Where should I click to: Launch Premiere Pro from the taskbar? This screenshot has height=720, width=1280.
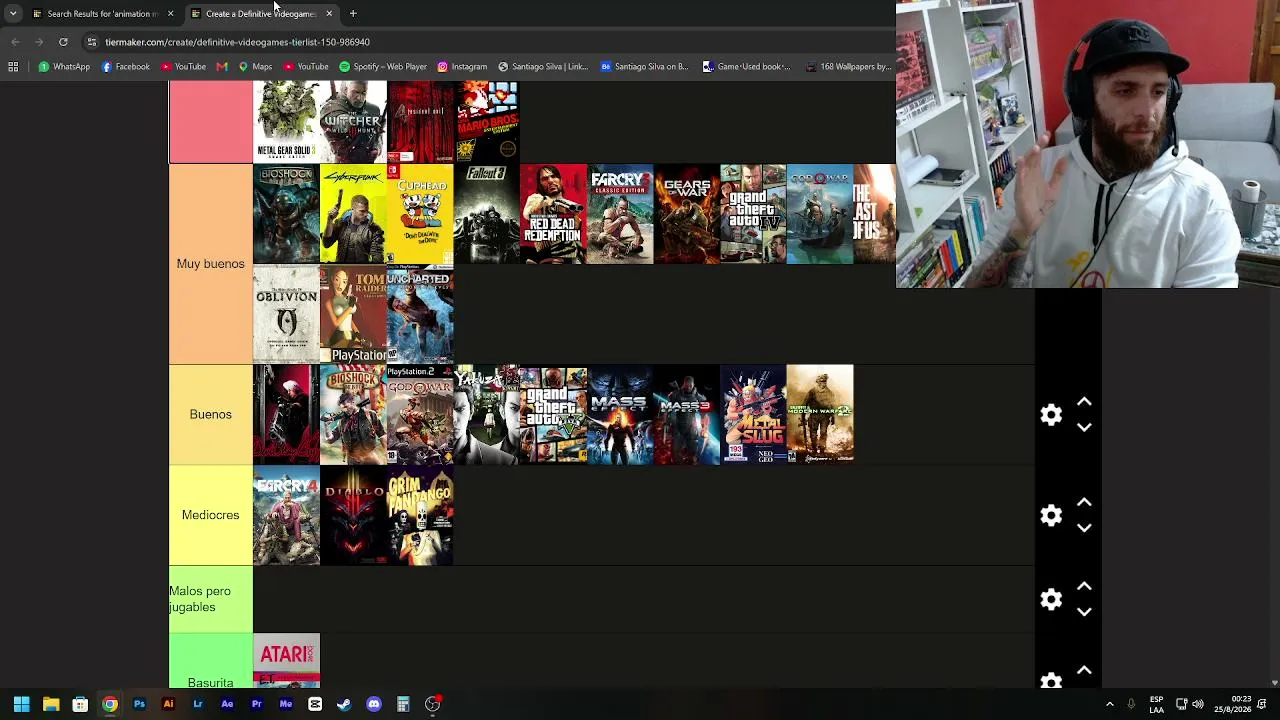tap(256, 704)
